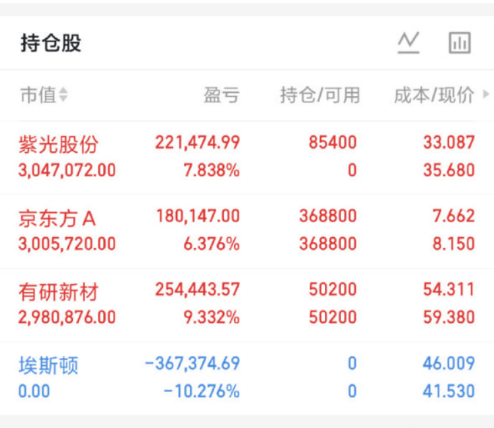This screenshot has height=428, width=494.
Task: Select market value 2,980,876.00
Action: (x=67, y=317)
